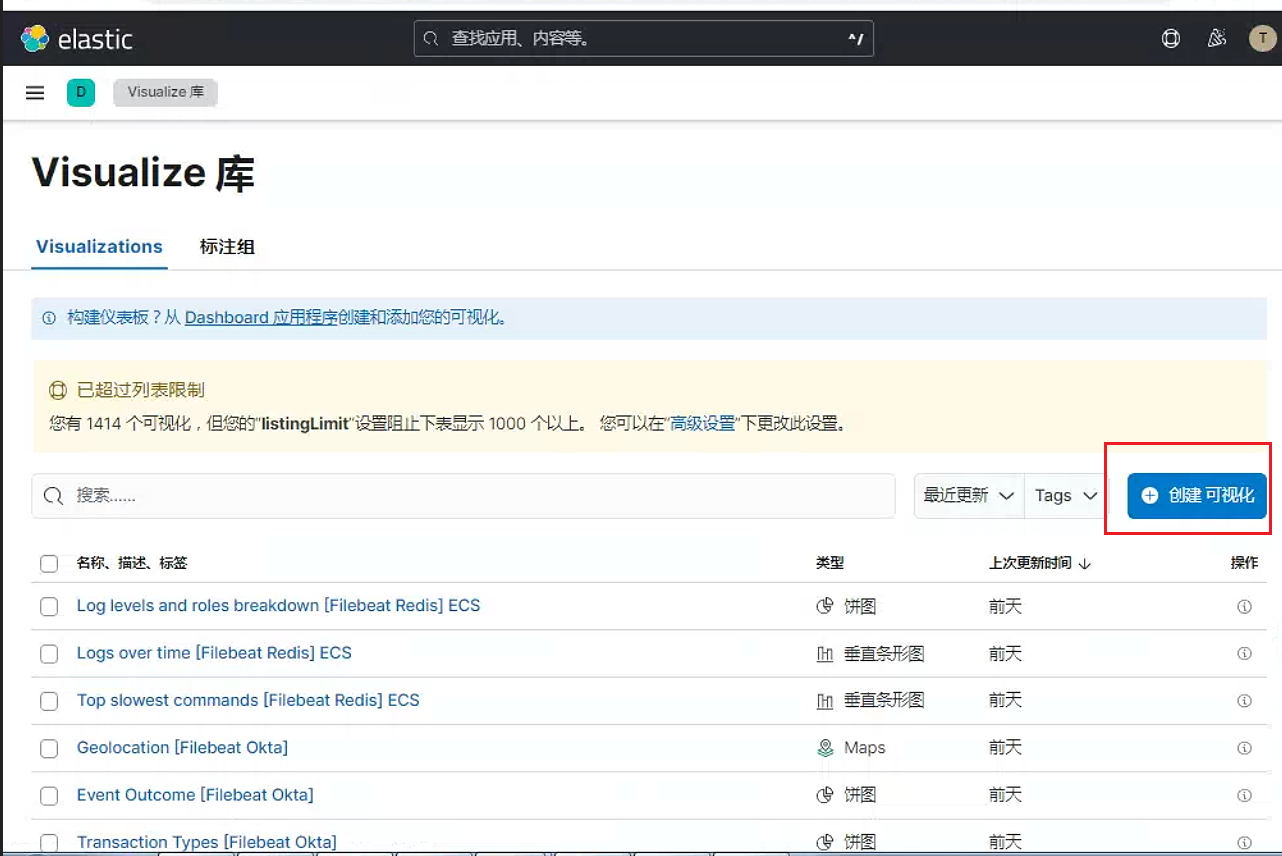Tick the select-all checkbox in table header
This screenshot has width=1282, height=856.
click(x=49, y=564)
